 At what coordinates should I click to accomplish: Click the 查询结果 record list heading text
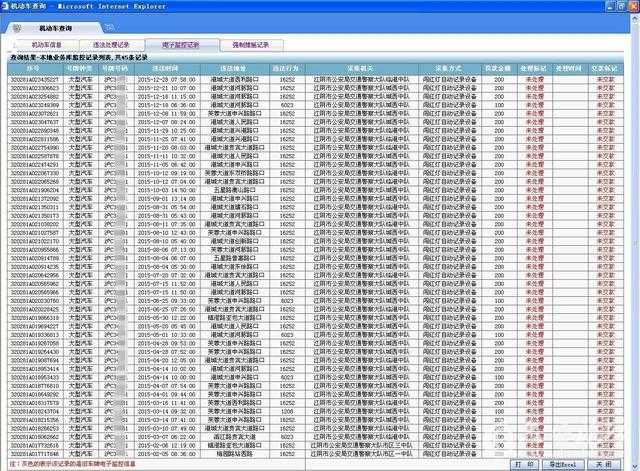point(79,58)
